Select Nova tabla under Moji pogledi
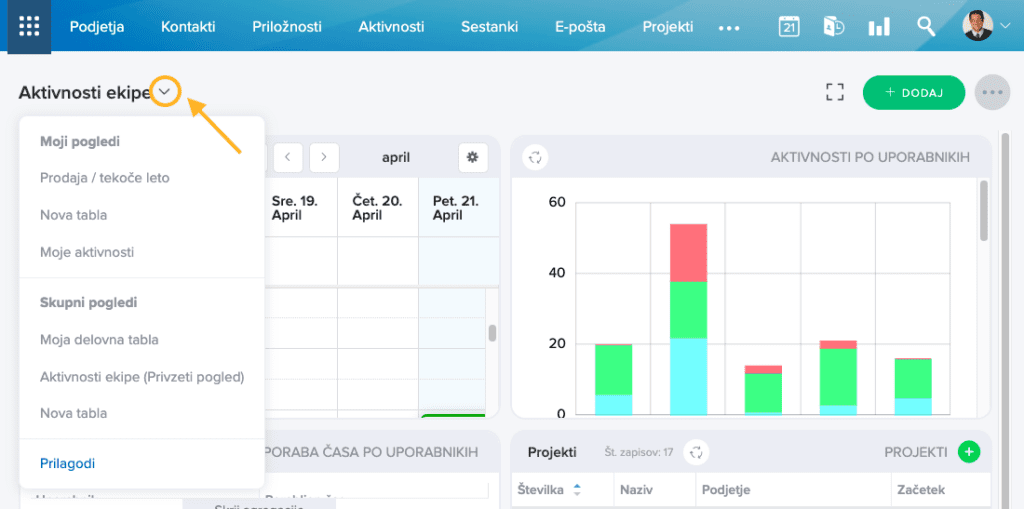This screenshot has height=509, width=1024. (73, 215)
